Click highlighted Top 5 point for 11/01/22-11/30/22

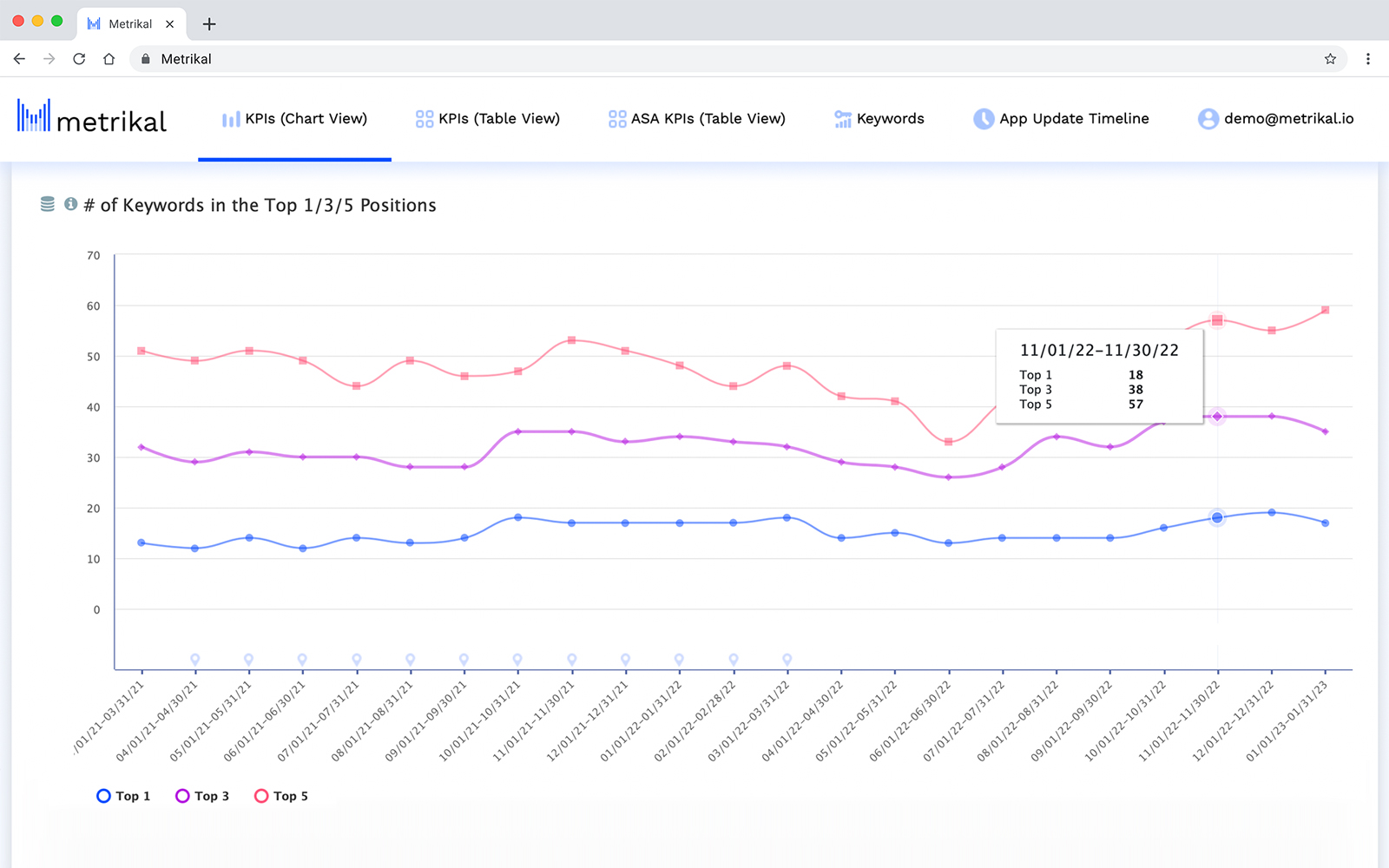1217,320
